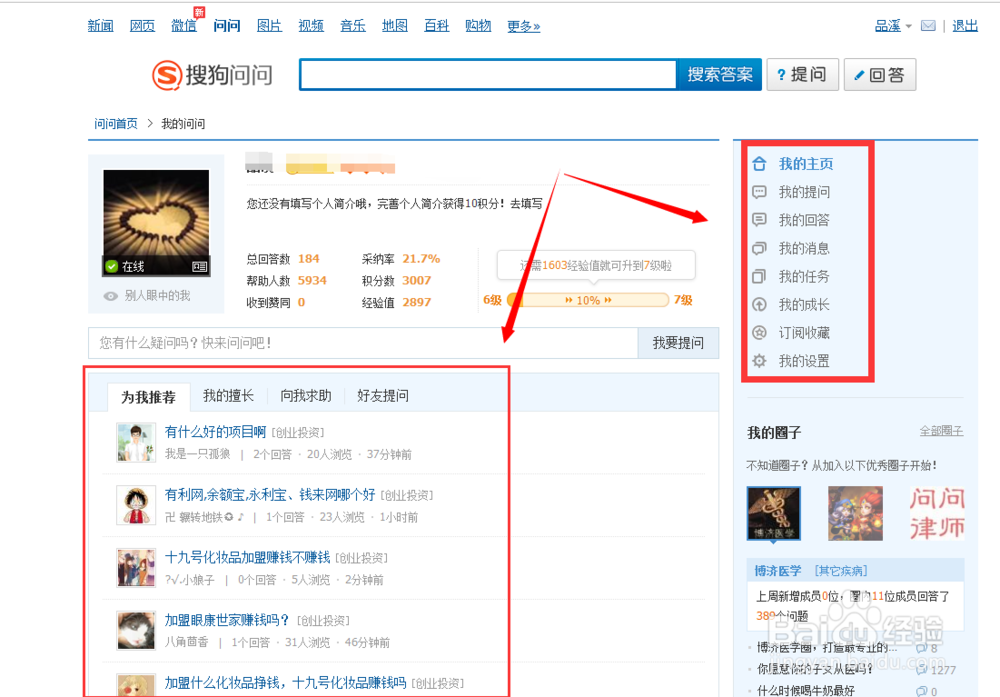Click the 回答 button in header

tap(879, 75)
